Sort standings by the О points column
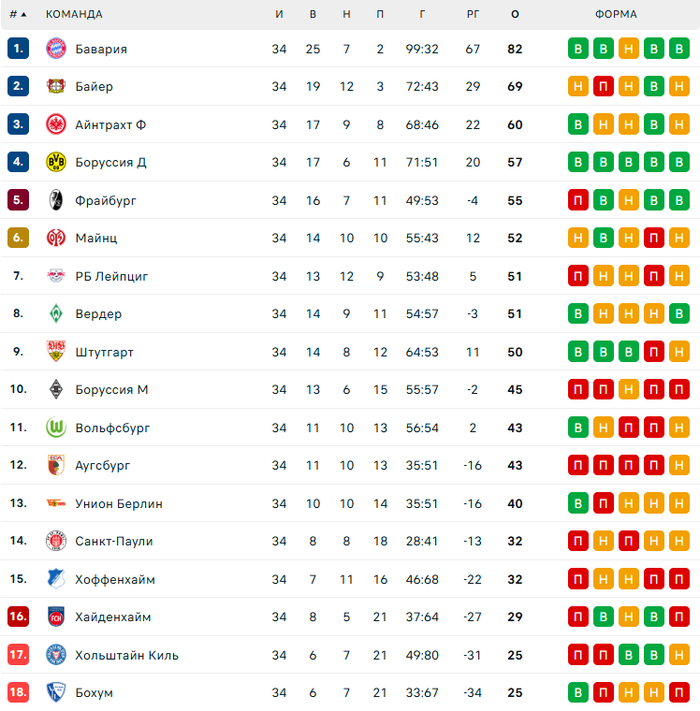The image size is (700, 711). point(515,15)
